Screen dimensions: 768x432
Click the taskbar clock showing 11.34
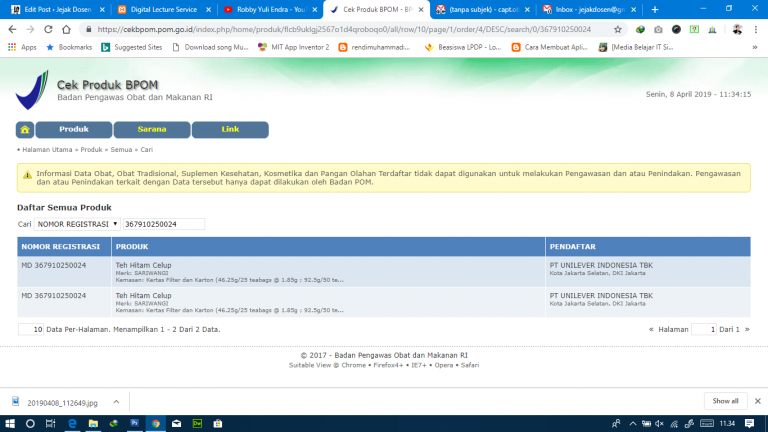click(x=727, y=423)
